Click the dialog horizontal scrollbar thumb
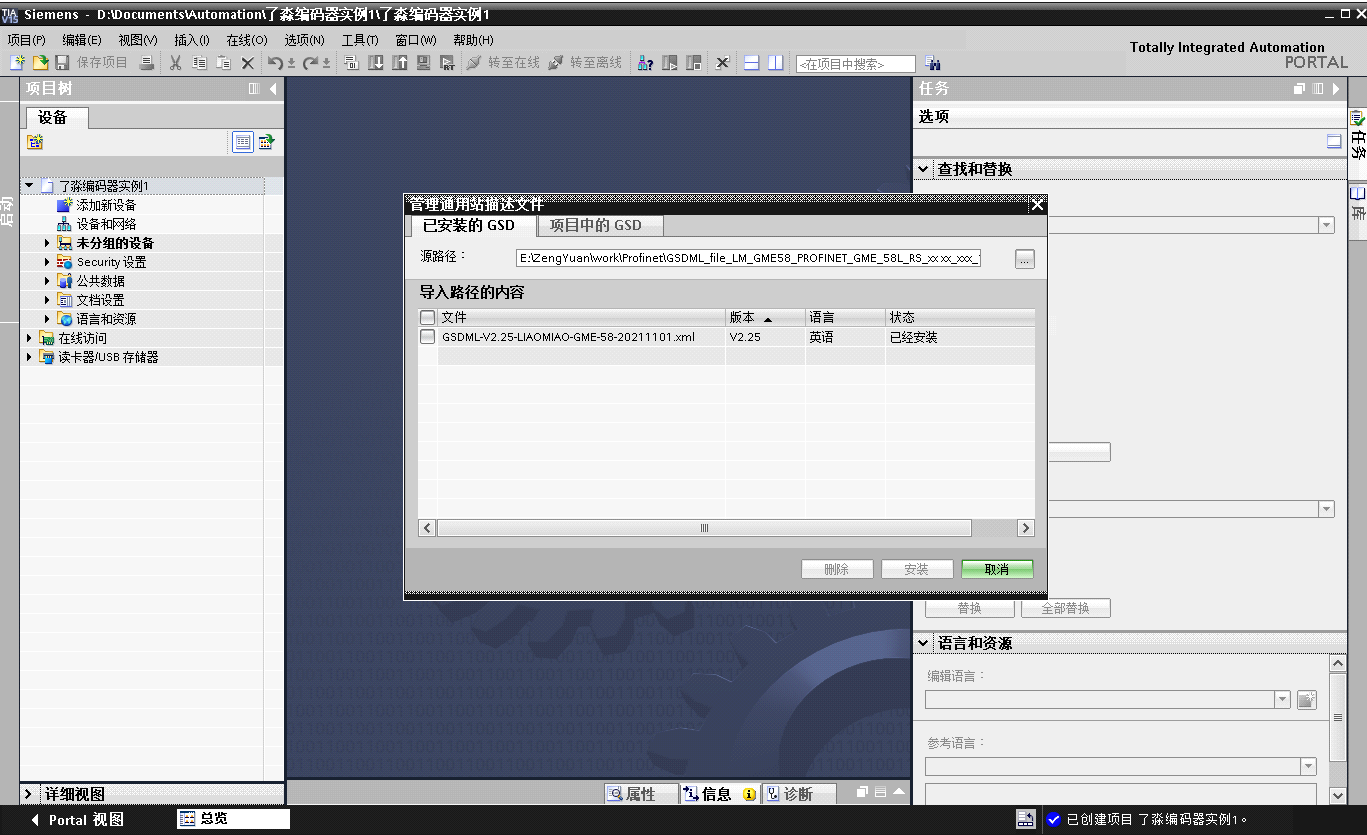 point(704,528)
